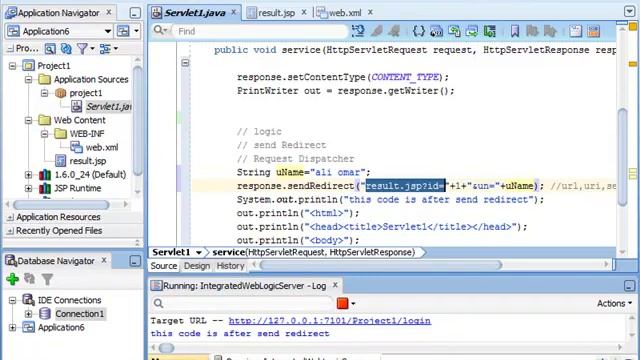This screenshot has height=360, width=640.
Task: Click the search magnifier in Log panel
Action: click(158, 303)
